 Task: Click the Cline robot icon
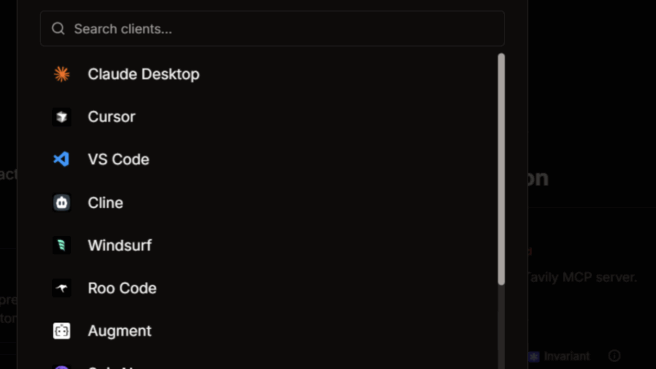tap(62, 202)
